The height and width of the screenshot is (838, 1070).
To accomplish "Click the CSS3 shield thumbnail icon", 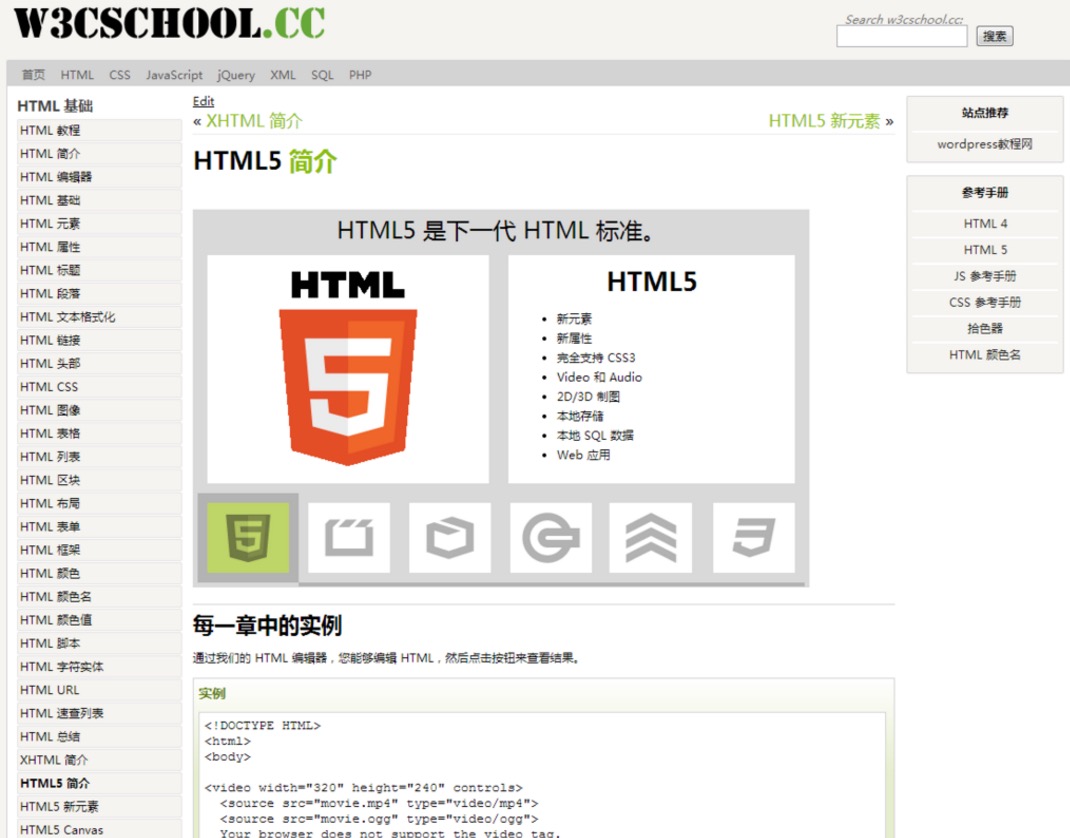I will (753, 538).
